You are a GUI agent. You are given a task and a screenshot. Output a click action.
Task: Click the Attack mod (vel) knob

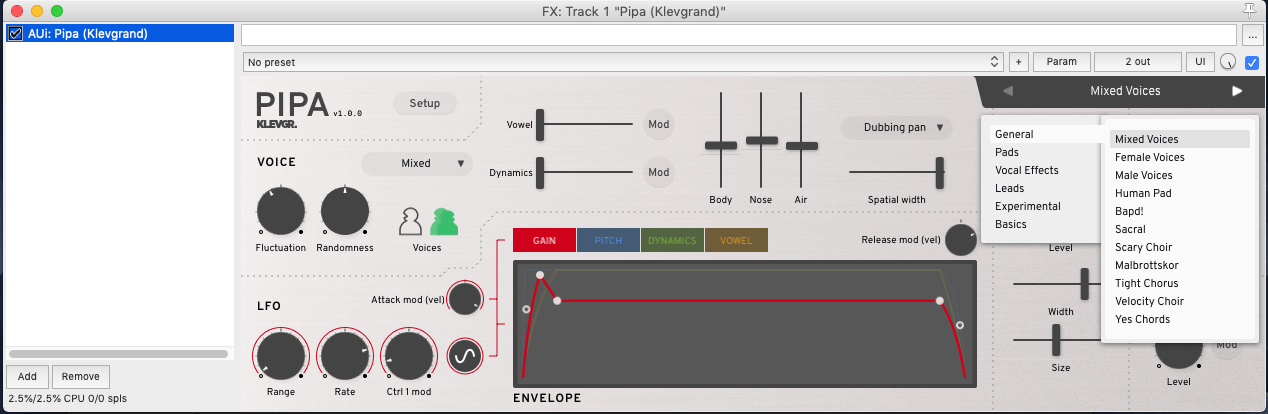465,298
